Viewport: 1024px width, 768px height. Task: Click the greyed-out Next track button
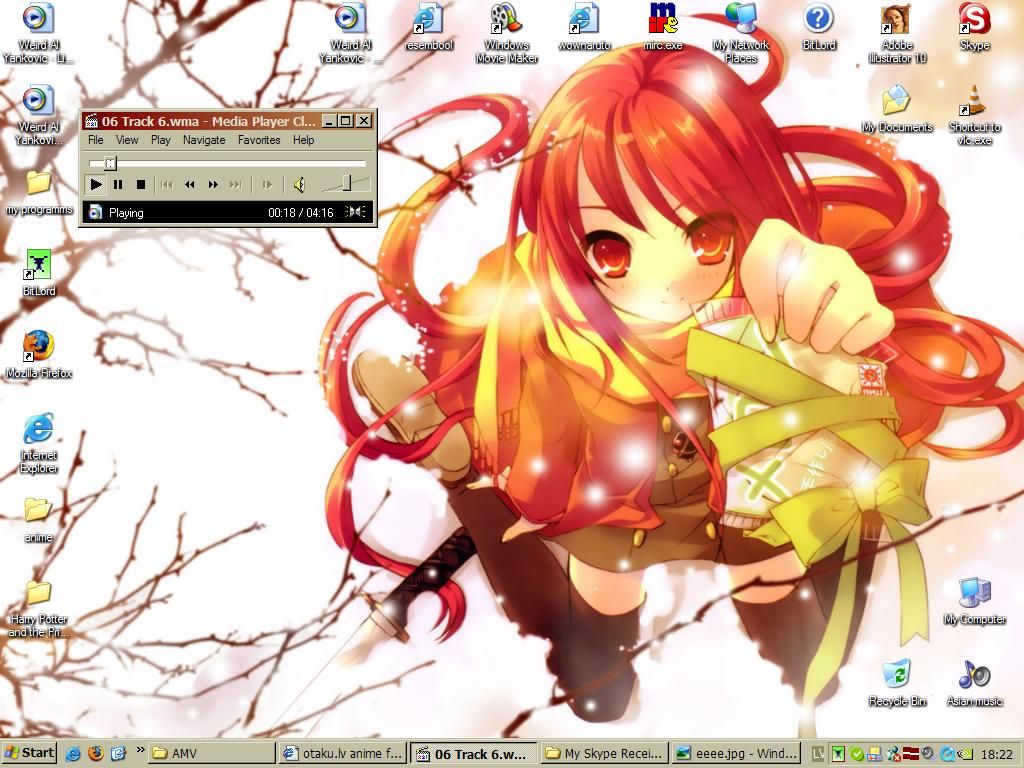coord(236,185)
